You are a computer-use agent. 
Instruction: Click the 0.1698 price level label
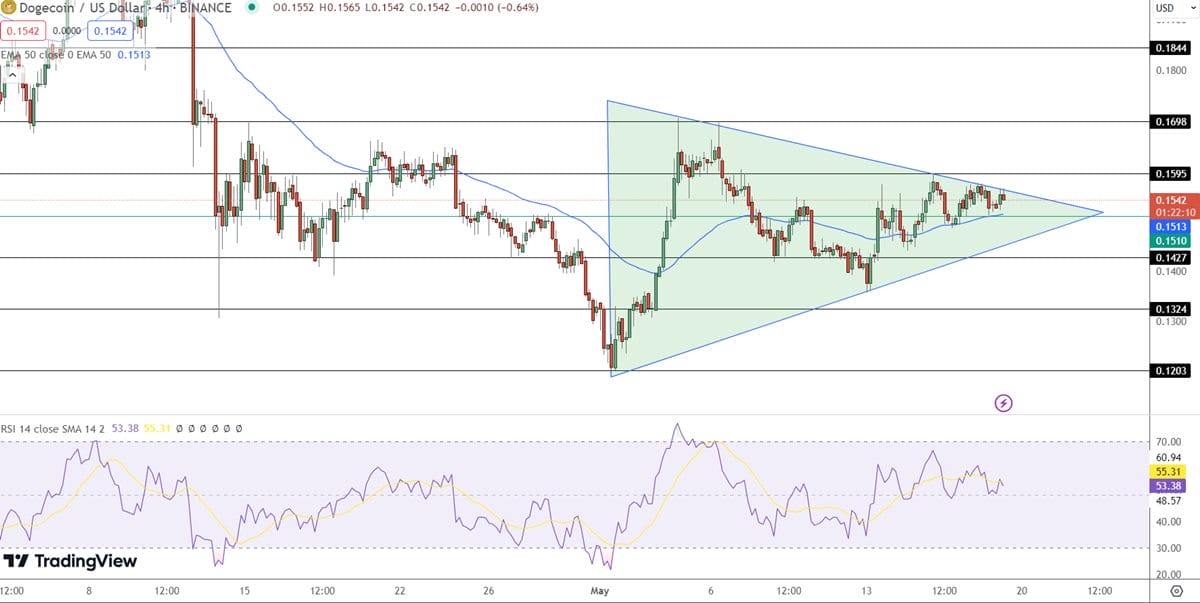point(1172,121)
